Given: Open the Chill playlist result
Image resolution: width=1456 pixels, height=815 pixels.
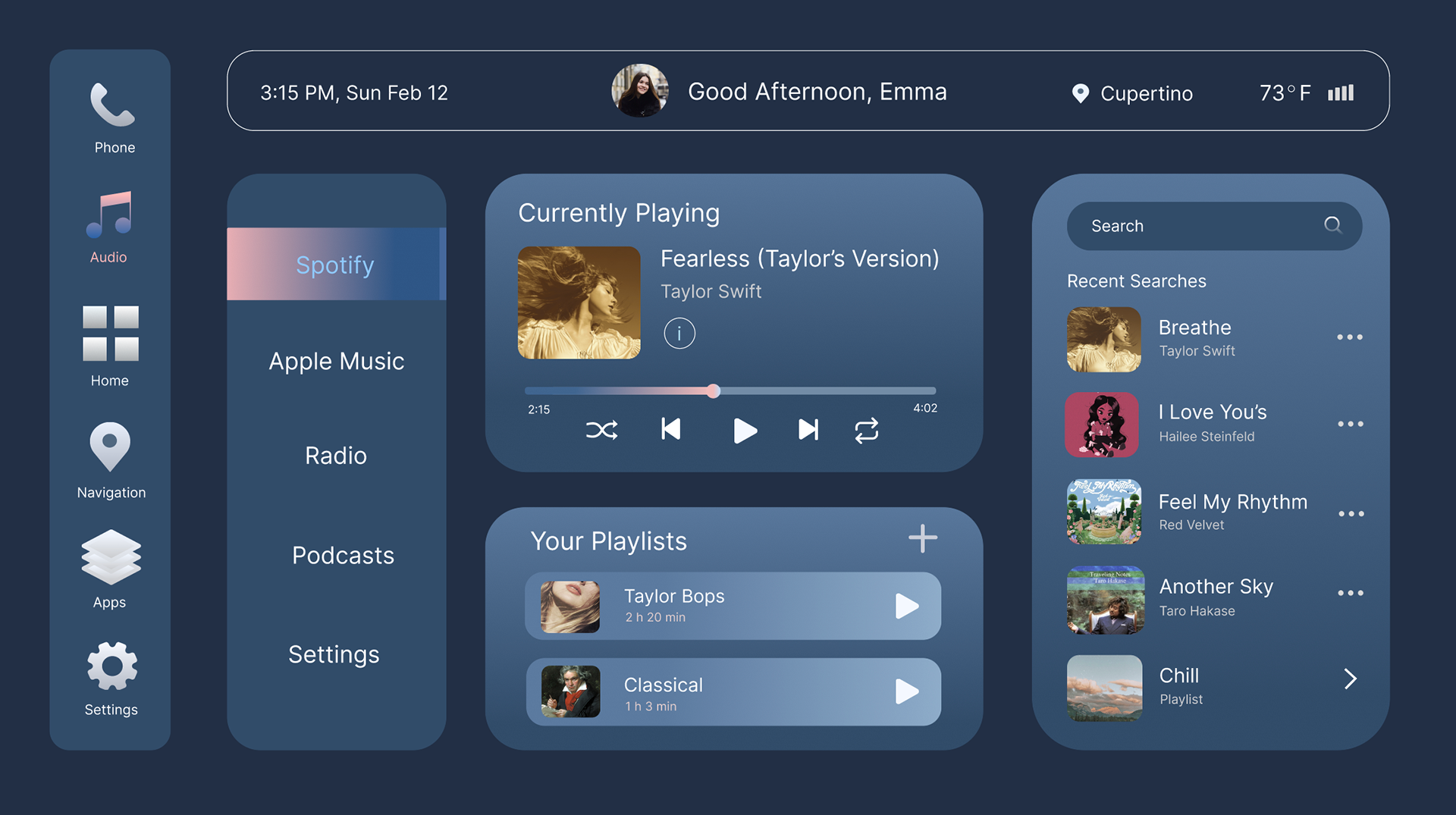Looking at the screenshot, I should coord(1214,688).
